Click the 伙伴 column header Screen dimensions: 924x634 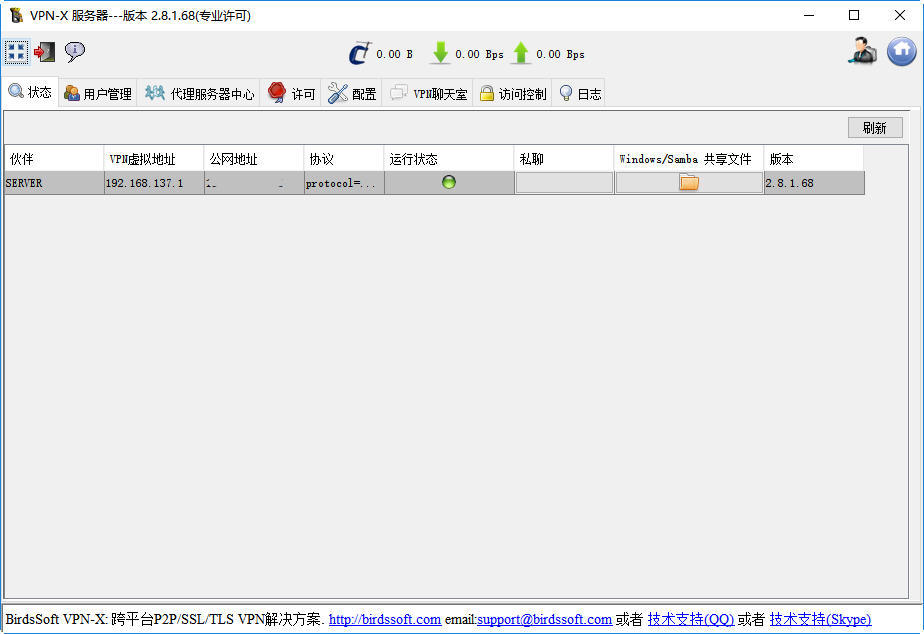click(54, 158)
